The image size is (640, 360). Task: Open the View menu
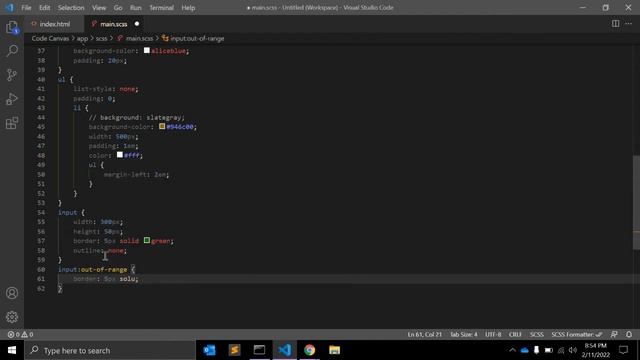click(99, 7)
